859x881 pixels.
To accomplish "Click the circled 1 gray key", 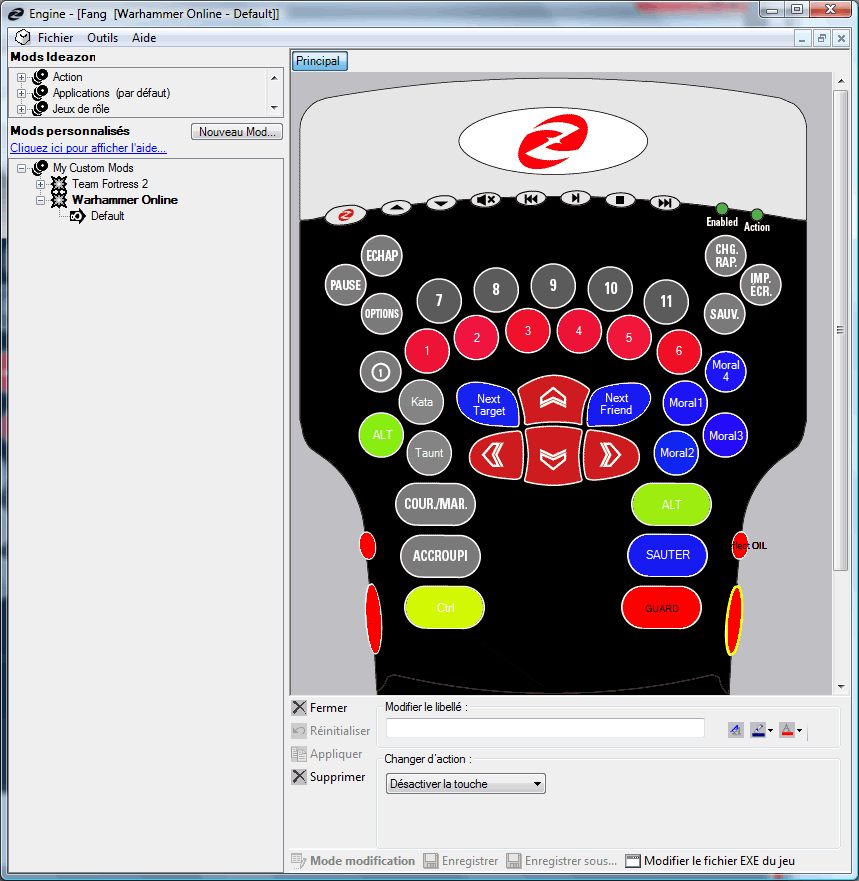I will tap(380, 372).
